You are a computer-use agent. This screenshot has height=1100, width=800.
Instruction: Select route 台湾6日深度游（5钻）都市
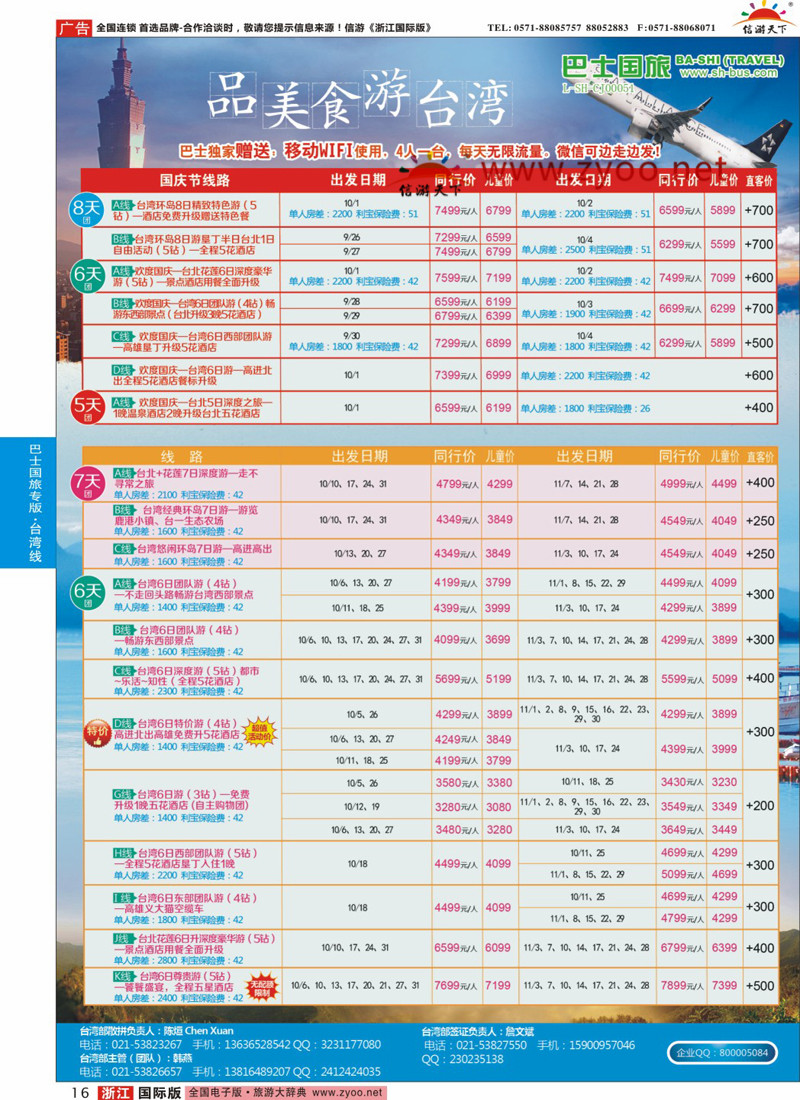click(186, 676)
